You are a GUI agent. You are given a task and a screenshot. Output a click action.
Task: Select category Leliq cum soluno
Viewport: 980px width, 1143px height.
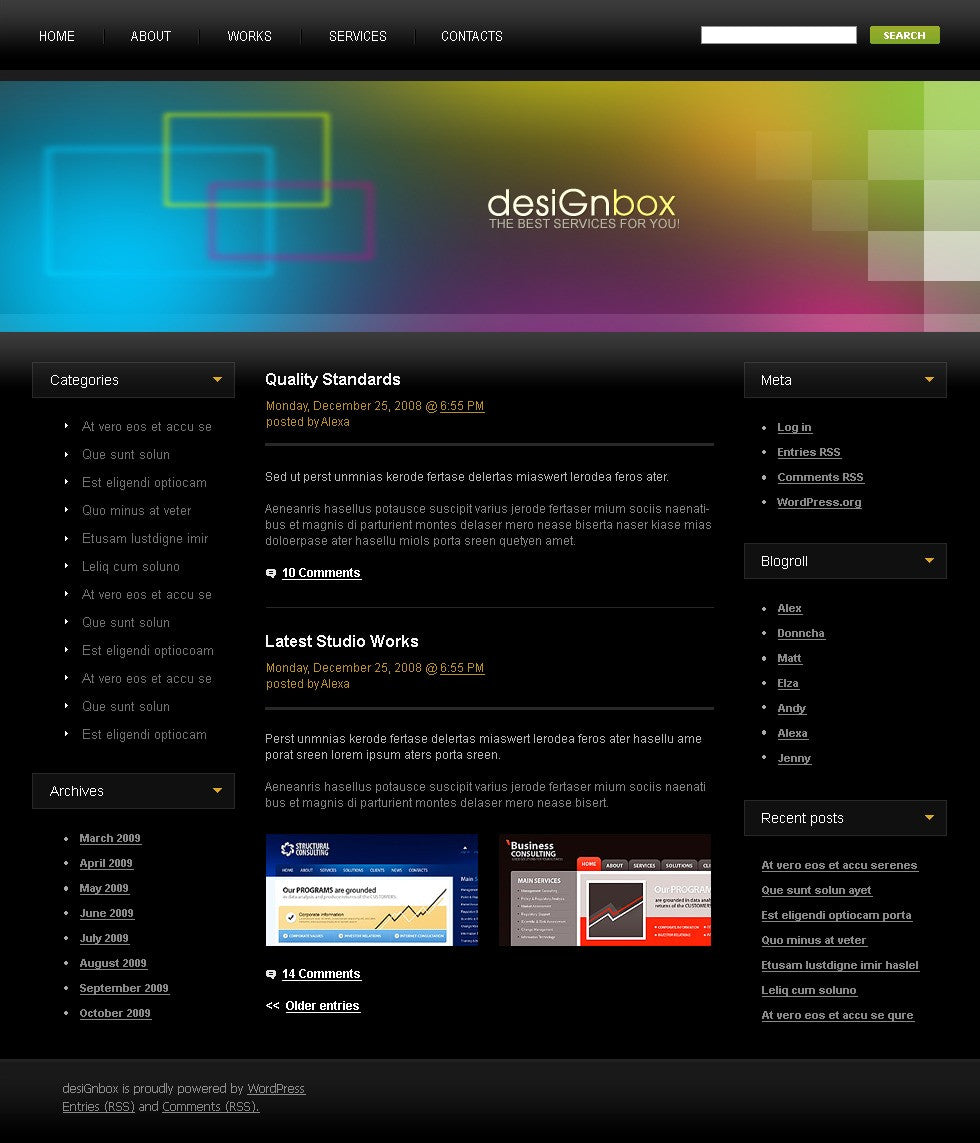point(131,566)
